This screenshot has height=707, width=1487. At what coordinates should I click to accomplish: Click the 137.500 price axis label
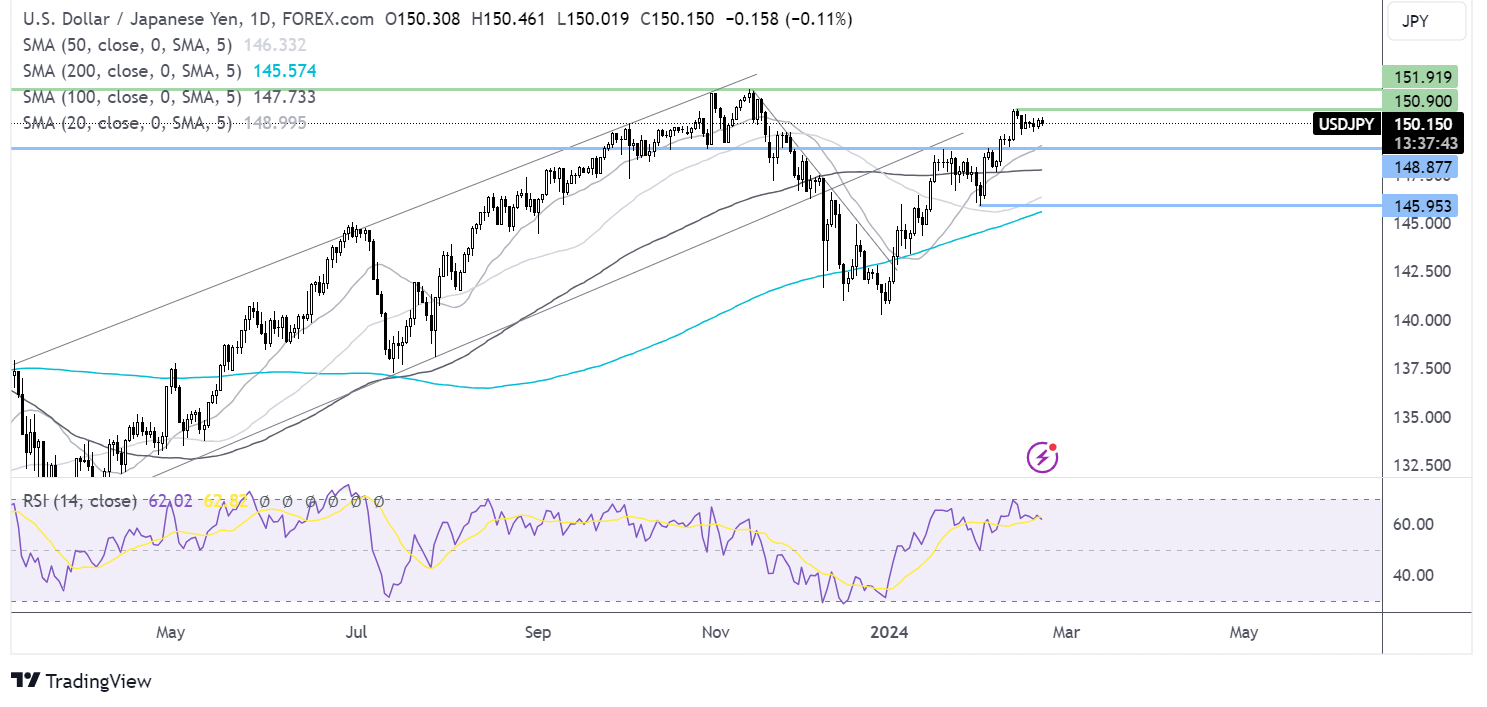(1420, 368)
